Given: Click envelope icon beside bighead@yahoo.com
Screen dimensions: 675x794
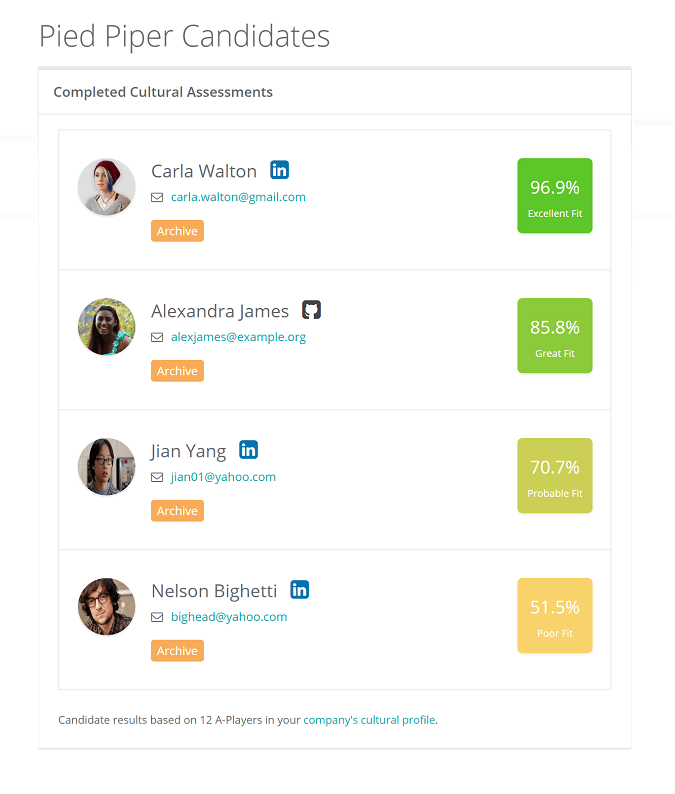Looking at the screenshot, I should point(157,618).
